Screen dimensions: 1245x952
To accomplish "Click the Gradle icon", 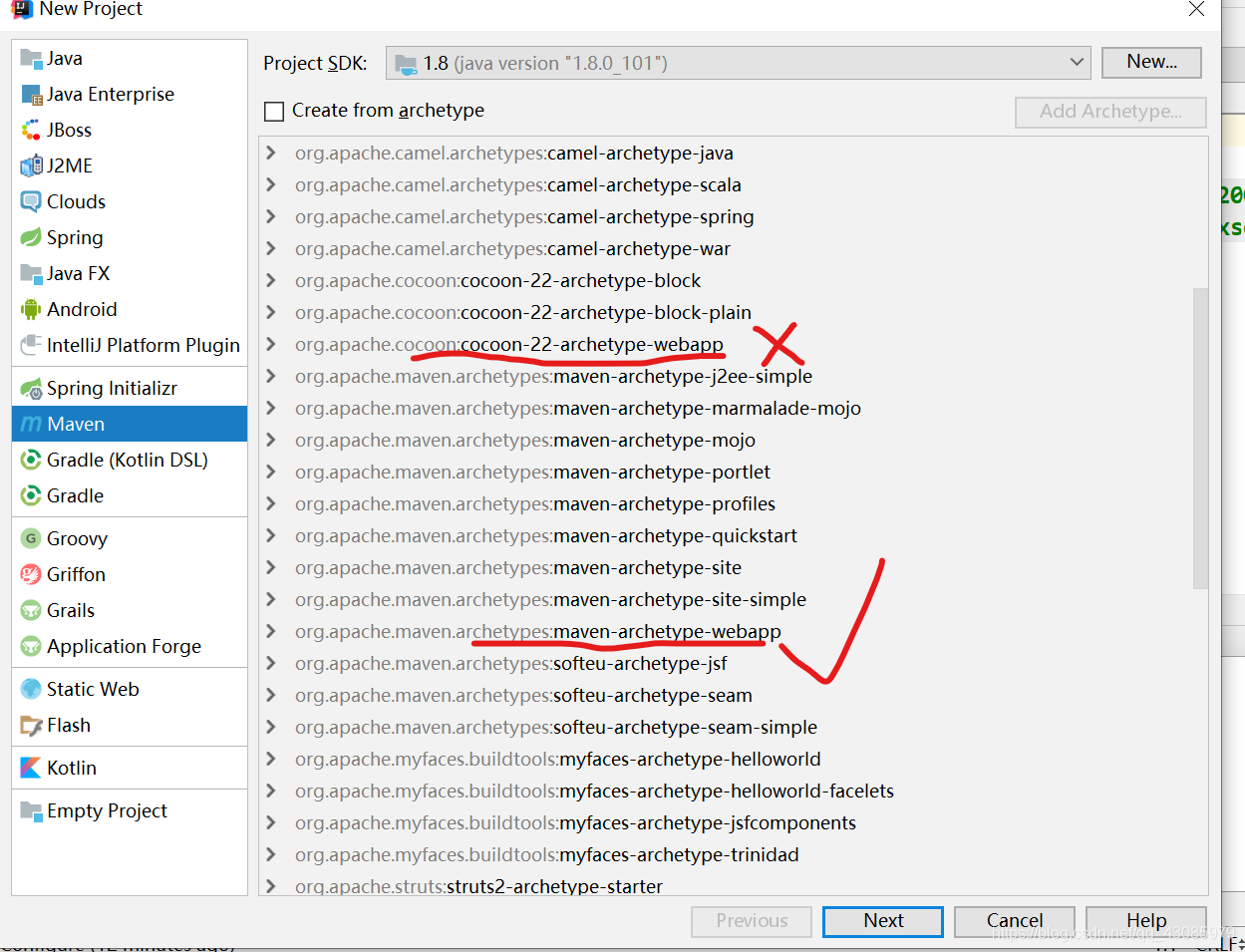I will (31, 495).
